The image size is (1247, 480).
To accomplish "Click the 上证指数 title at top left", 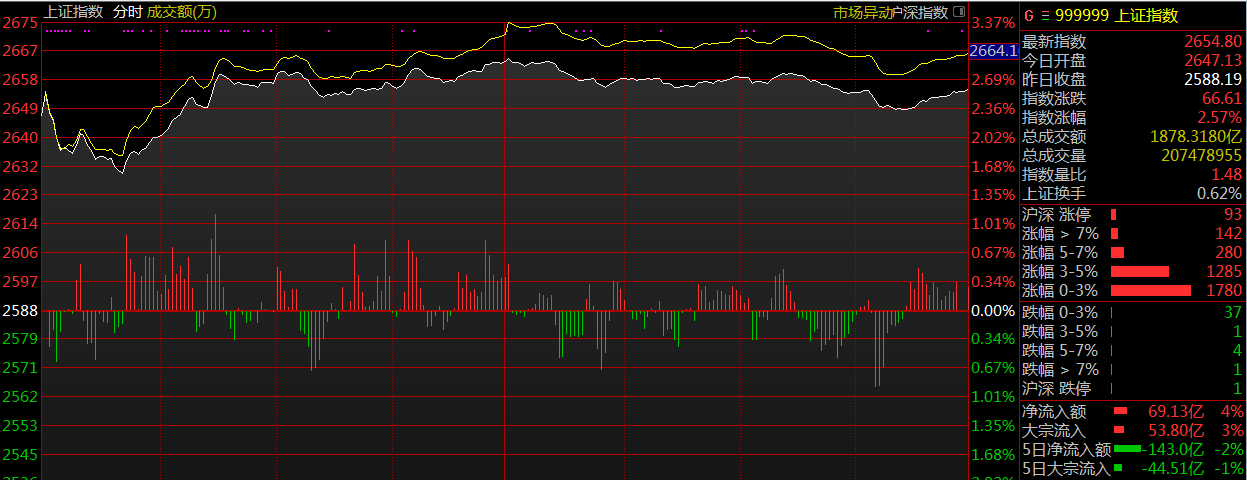I will pos(74,12).
